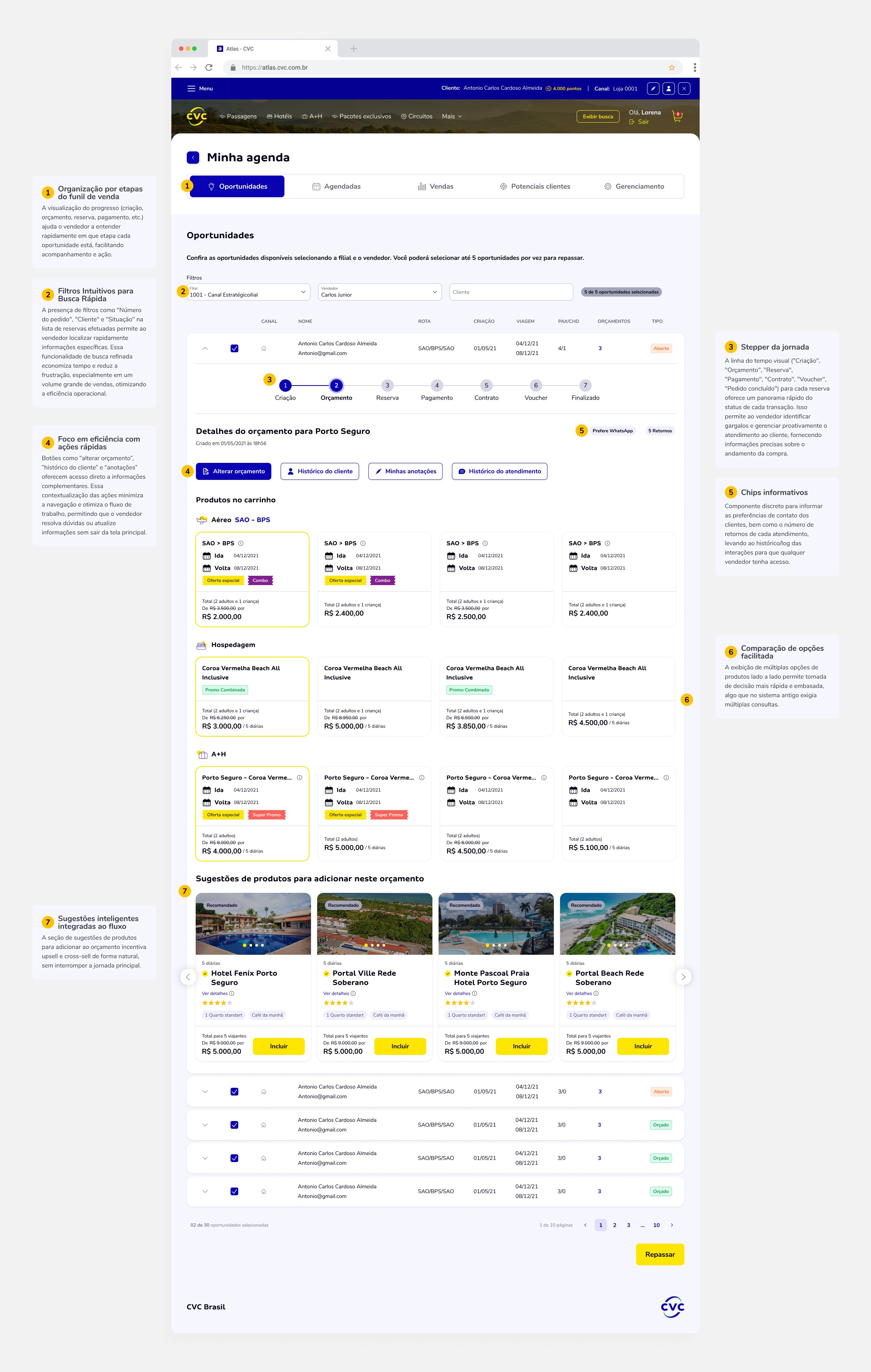Toggle checkbox on second Orçado row
The width and height of the screenshot is (871, 1372).
234,1158
